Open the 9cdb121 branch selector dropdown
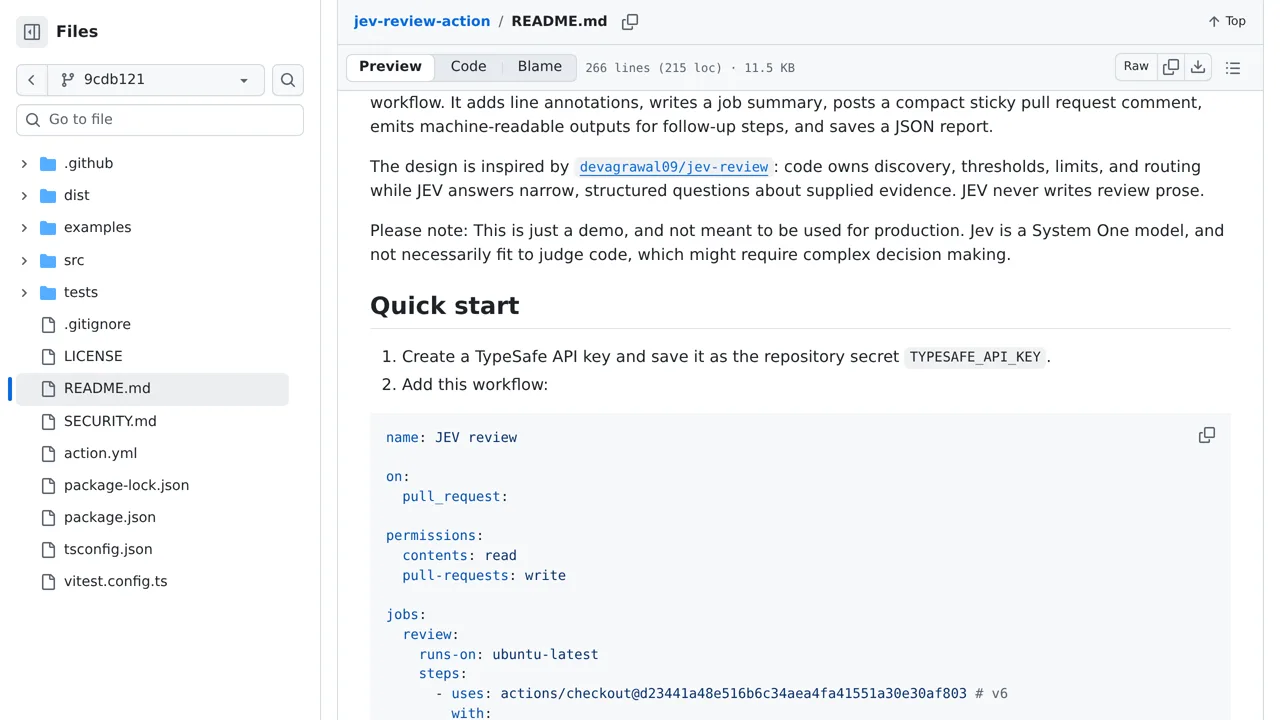Screen dimensions: 1280x720 click(x=155, y=80)
